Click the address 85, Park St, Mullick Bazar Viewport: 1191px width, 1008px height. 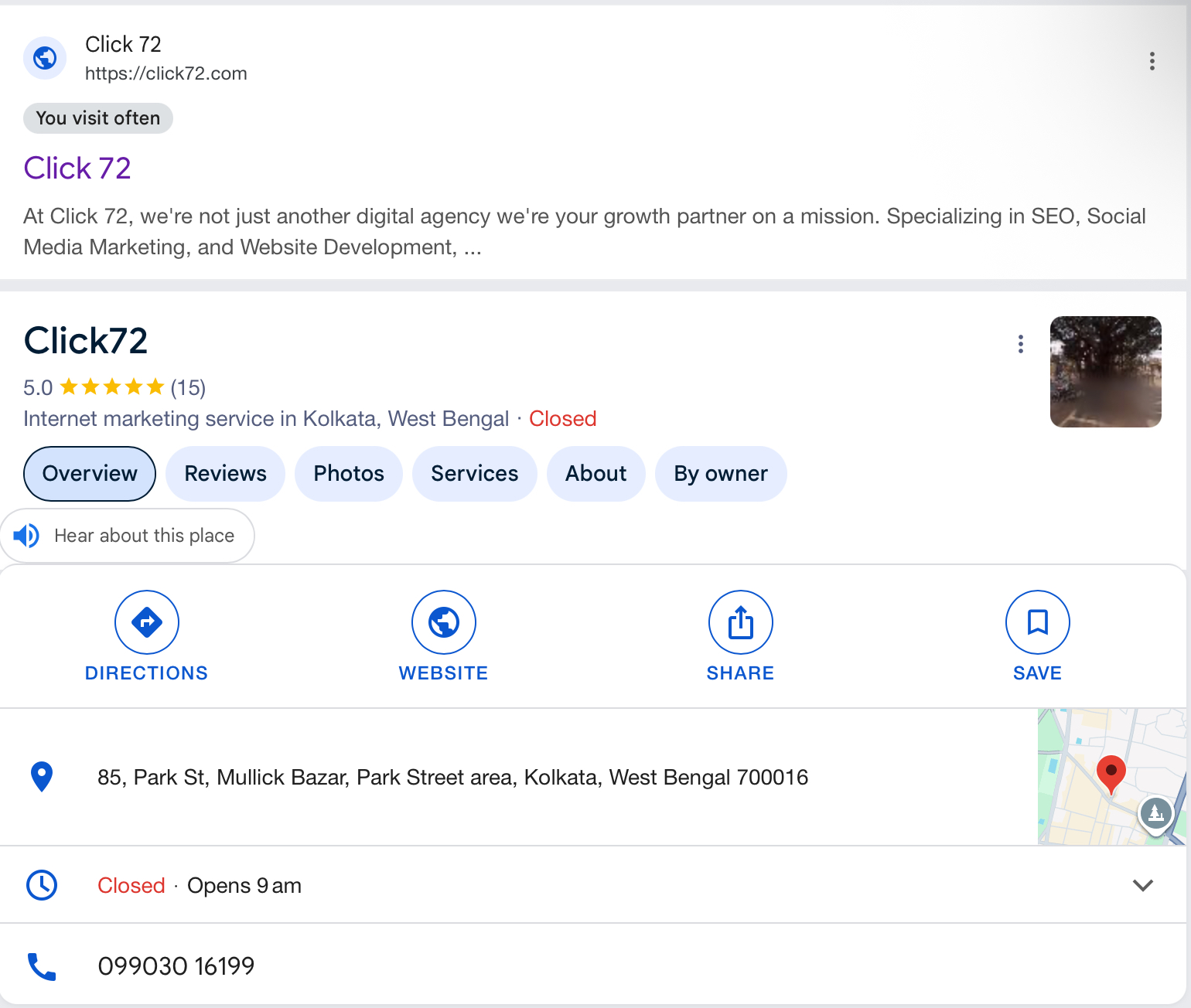point(452,778)
